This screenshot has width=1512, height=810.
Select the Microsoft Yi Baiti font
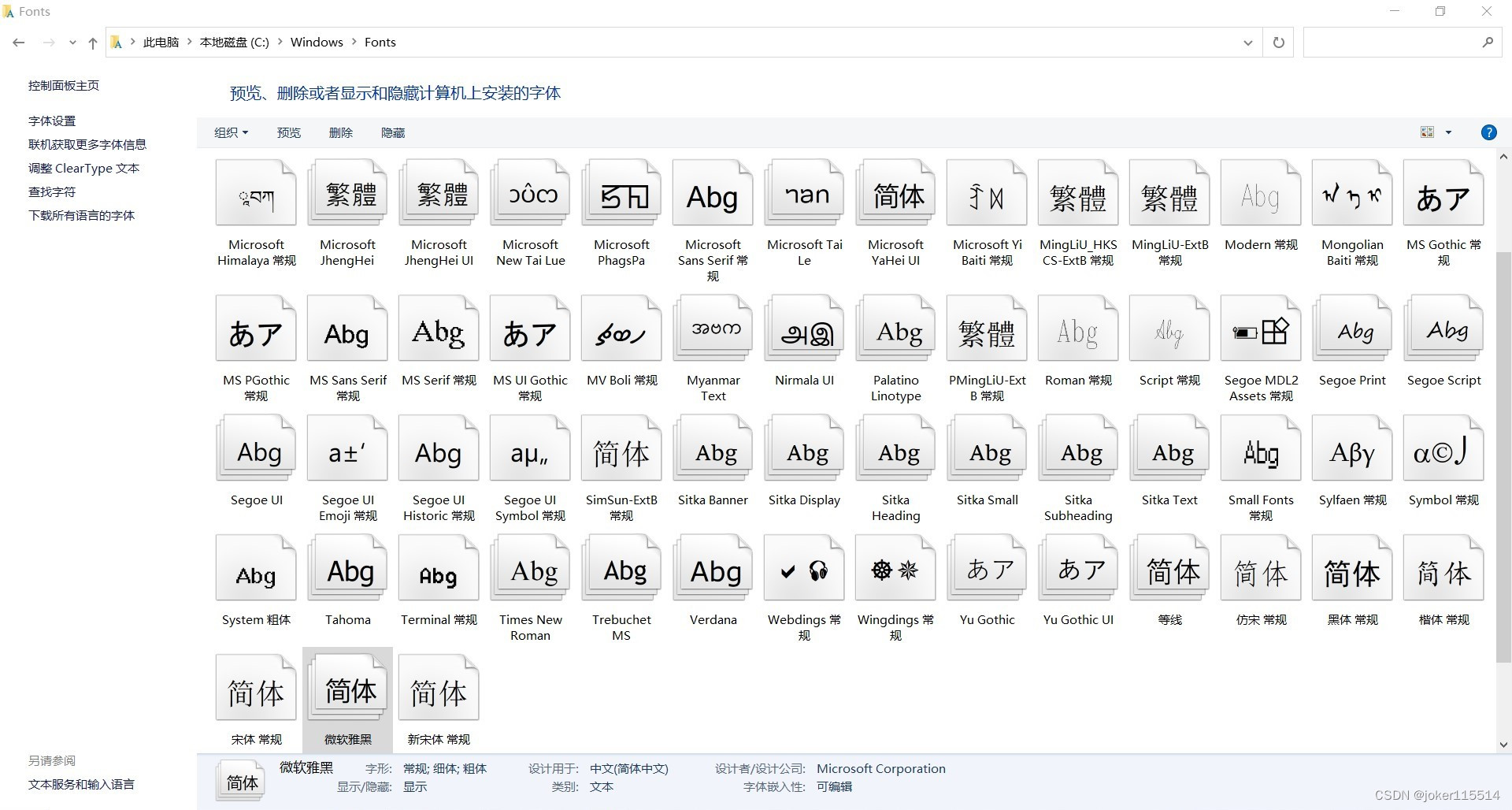click(987, 194)
